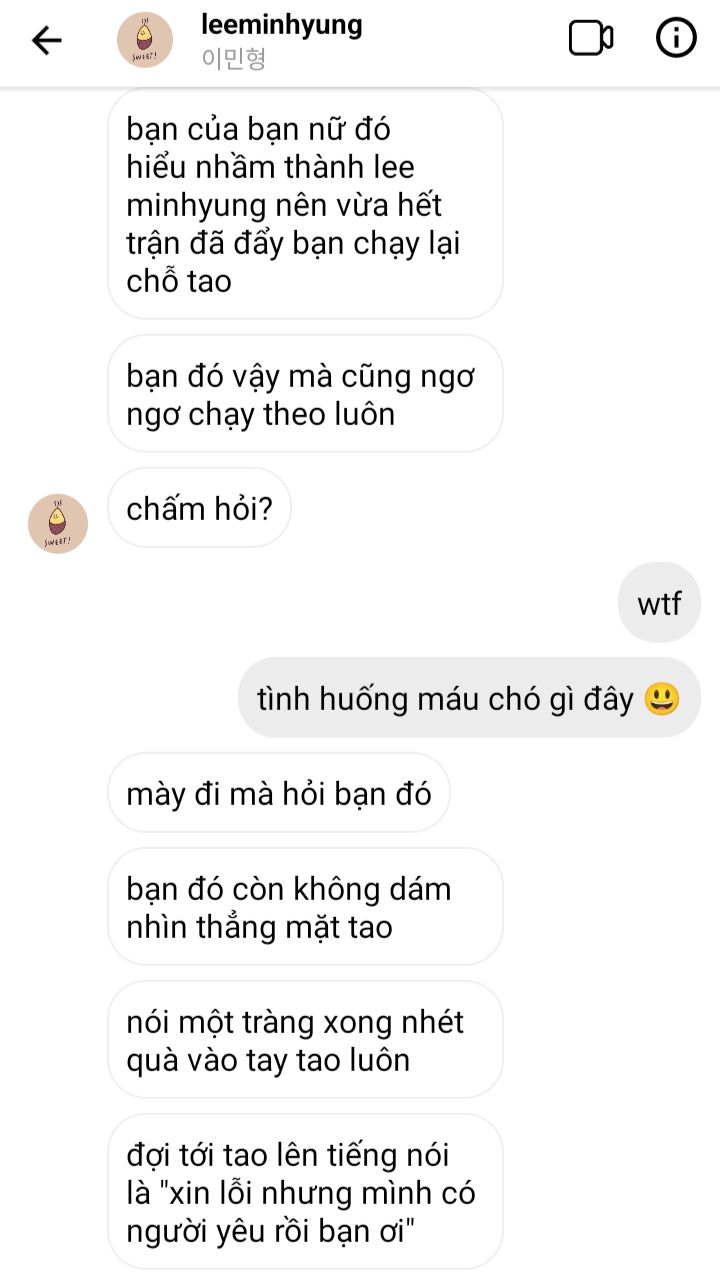
Task: Start a video call with leeminhyung
Action: (x=591, y=39)
